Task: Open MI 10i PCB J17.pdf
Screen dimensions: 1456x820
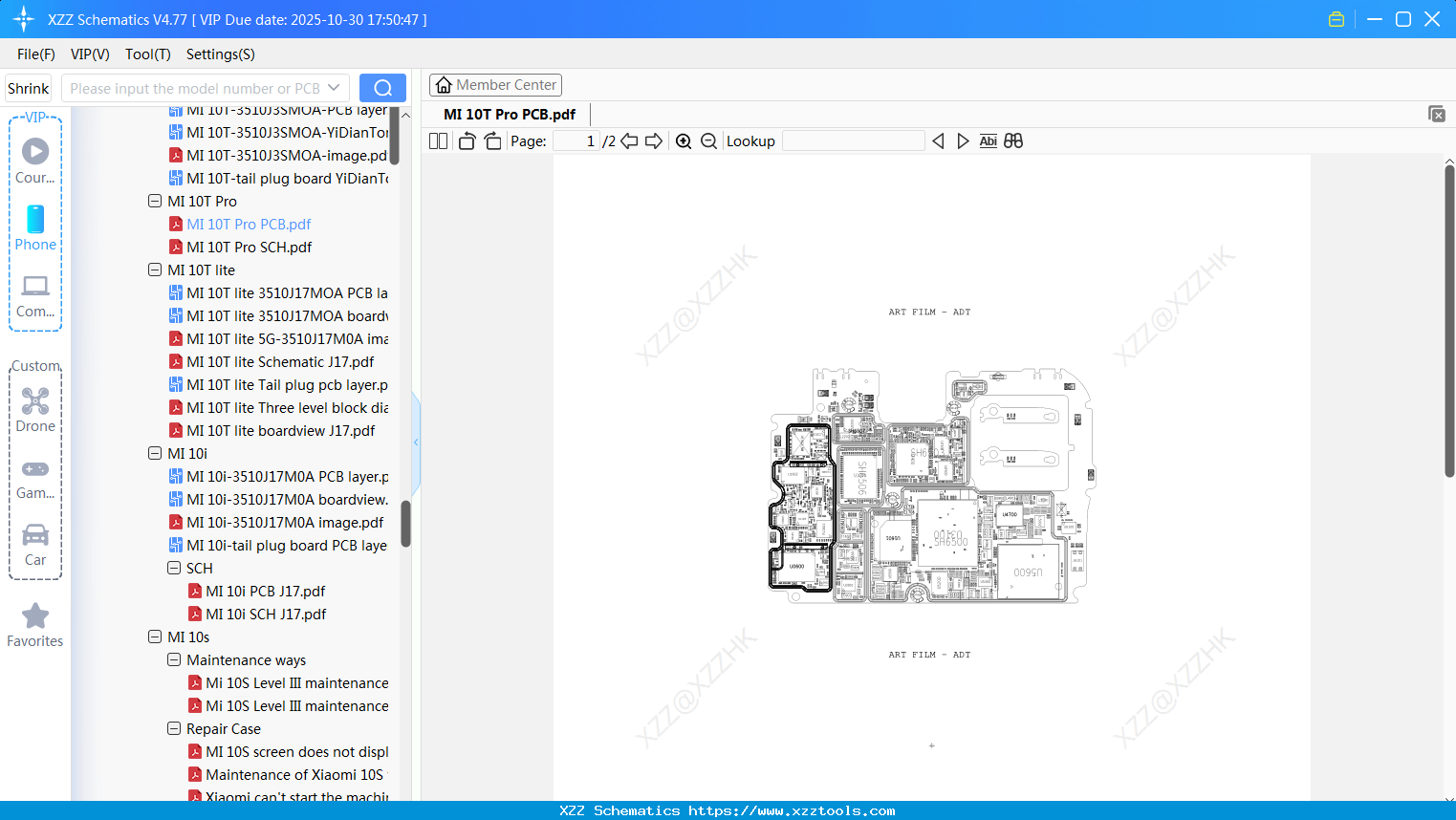Action: point(265,591)
